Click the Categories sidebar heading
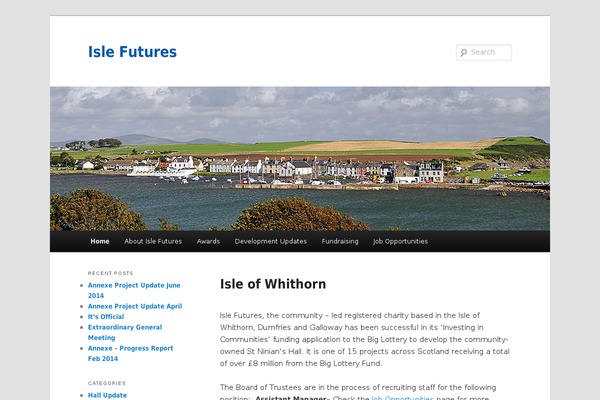Screen dimensions: 600x400 coord(107,383)
